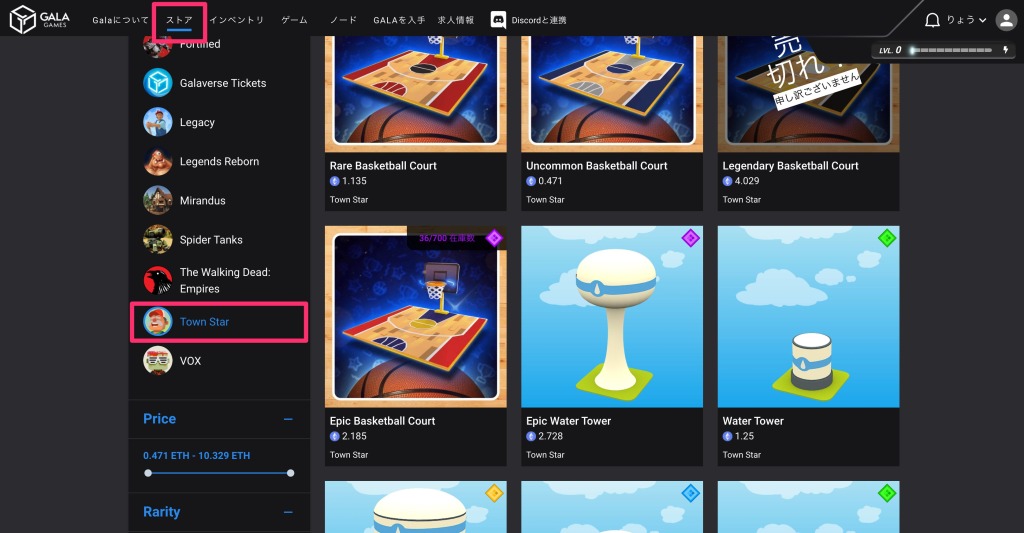Click the Fortified category icon
Screen dimensions: 1024x533
tap(157, 46)
